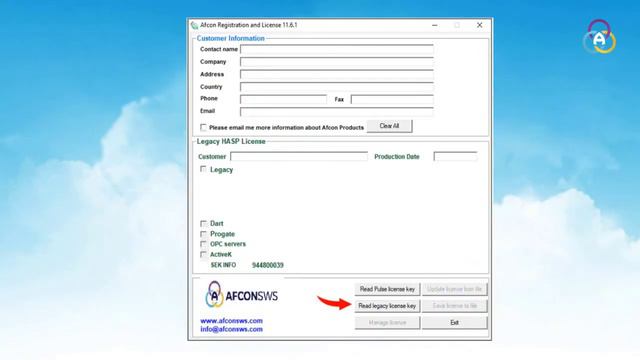The height and width of the screenshot is (360, 640).
Task: Close the Afcon Registration window
Action: [480, 25]
